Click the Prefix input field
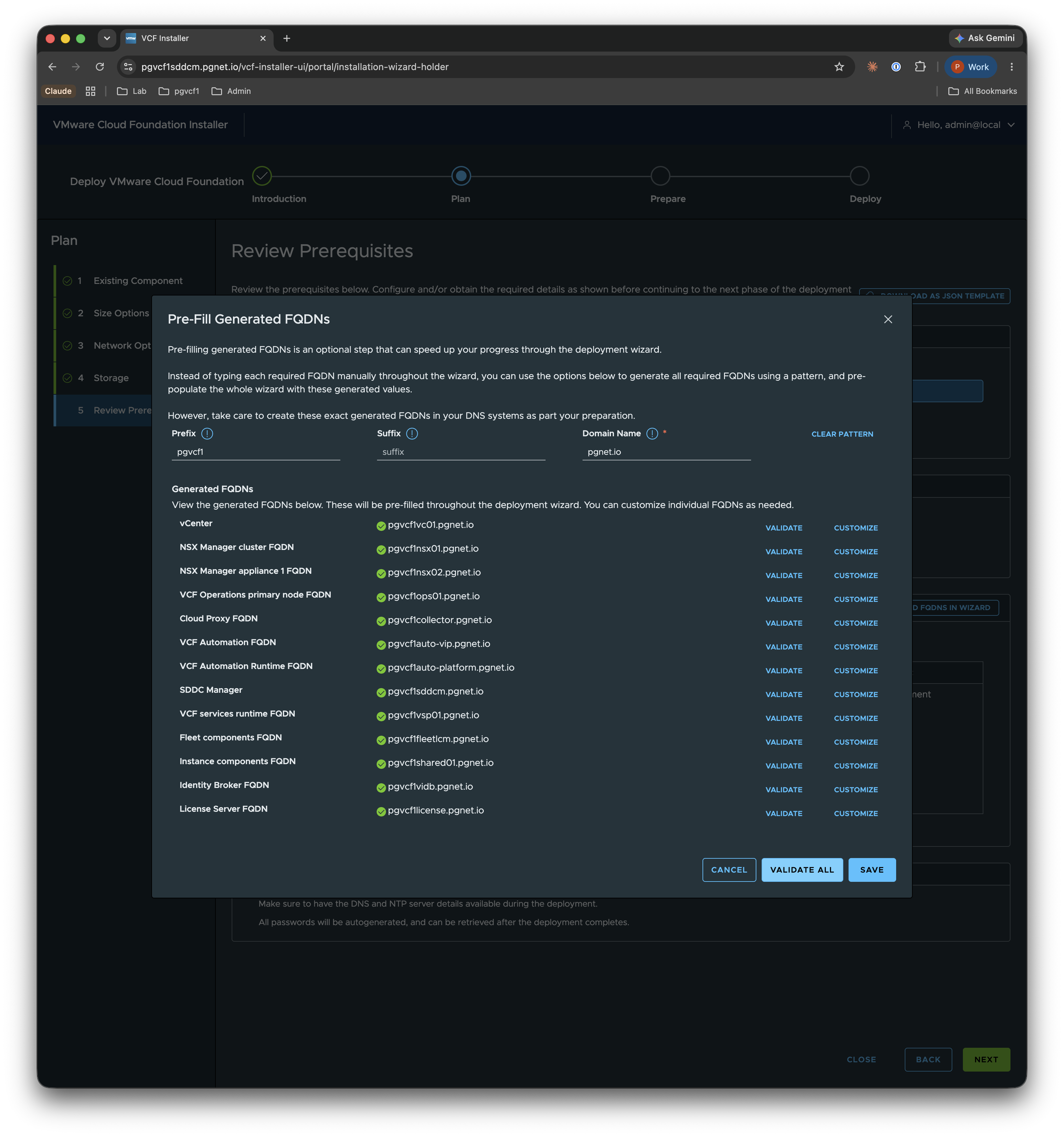The width and height of the screenshot is (1064, 1137). [x=255, y=452]
